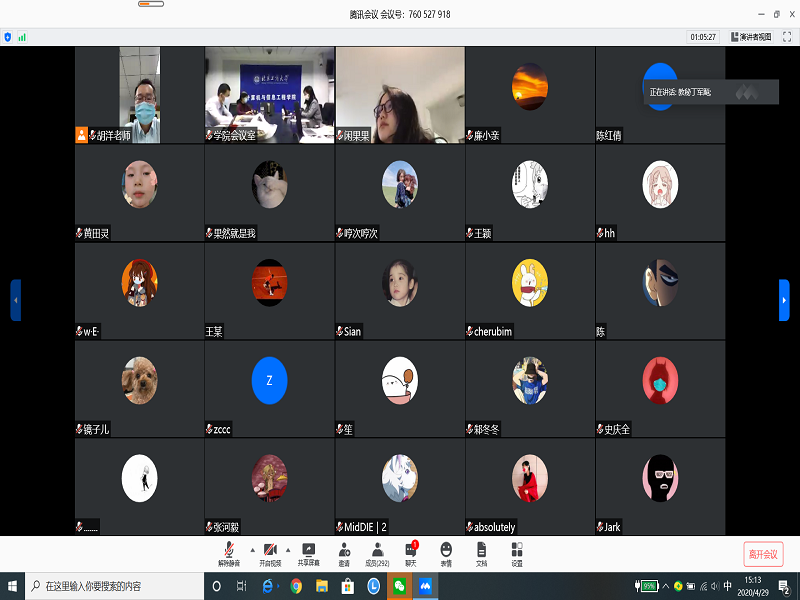The image size is (800, 600).
Task: Open the Invite (邀请) option
Action: 344,553
